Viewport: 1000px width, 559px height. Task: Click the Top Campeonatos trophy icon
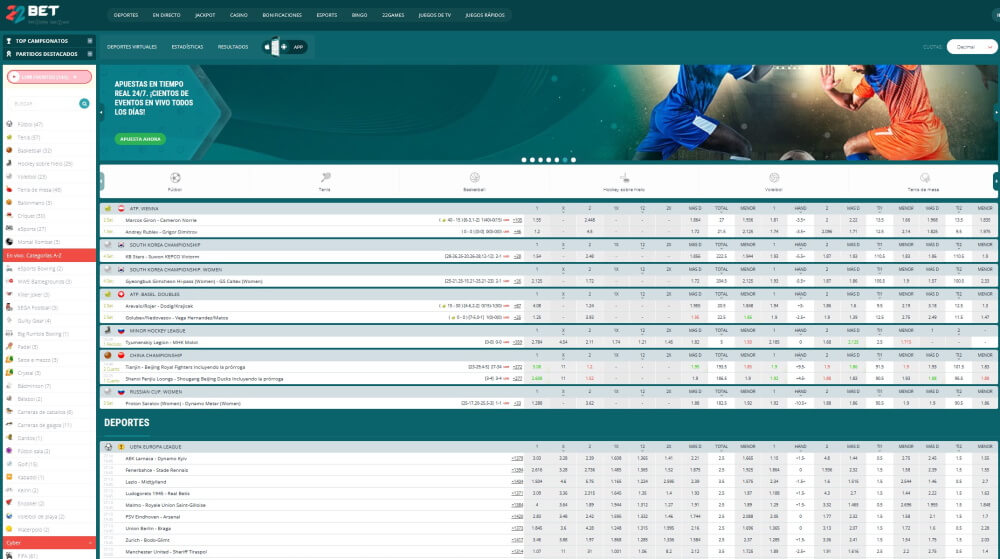(9, 41)
